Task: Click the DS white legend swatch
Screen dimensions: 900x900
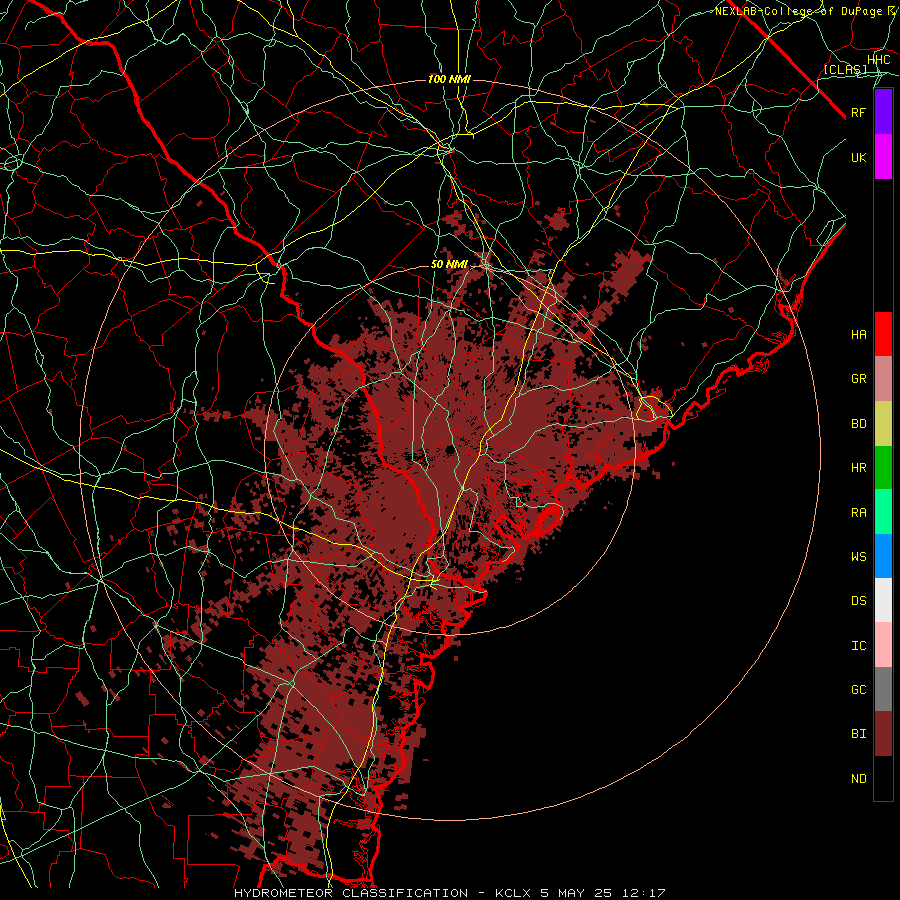Action: [883, 600]
